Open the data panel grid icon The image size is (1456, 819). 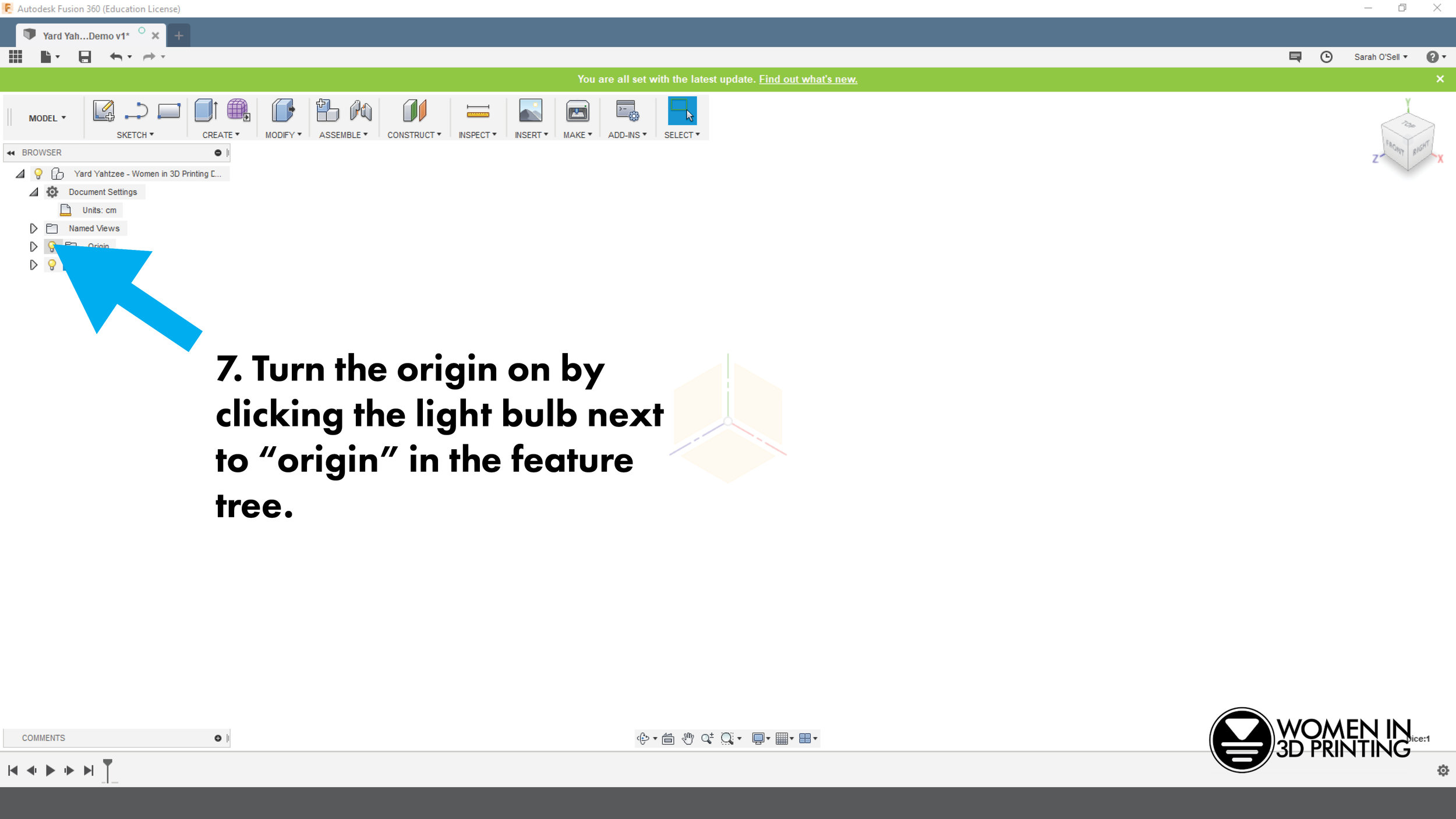click(x=16, y=57)
